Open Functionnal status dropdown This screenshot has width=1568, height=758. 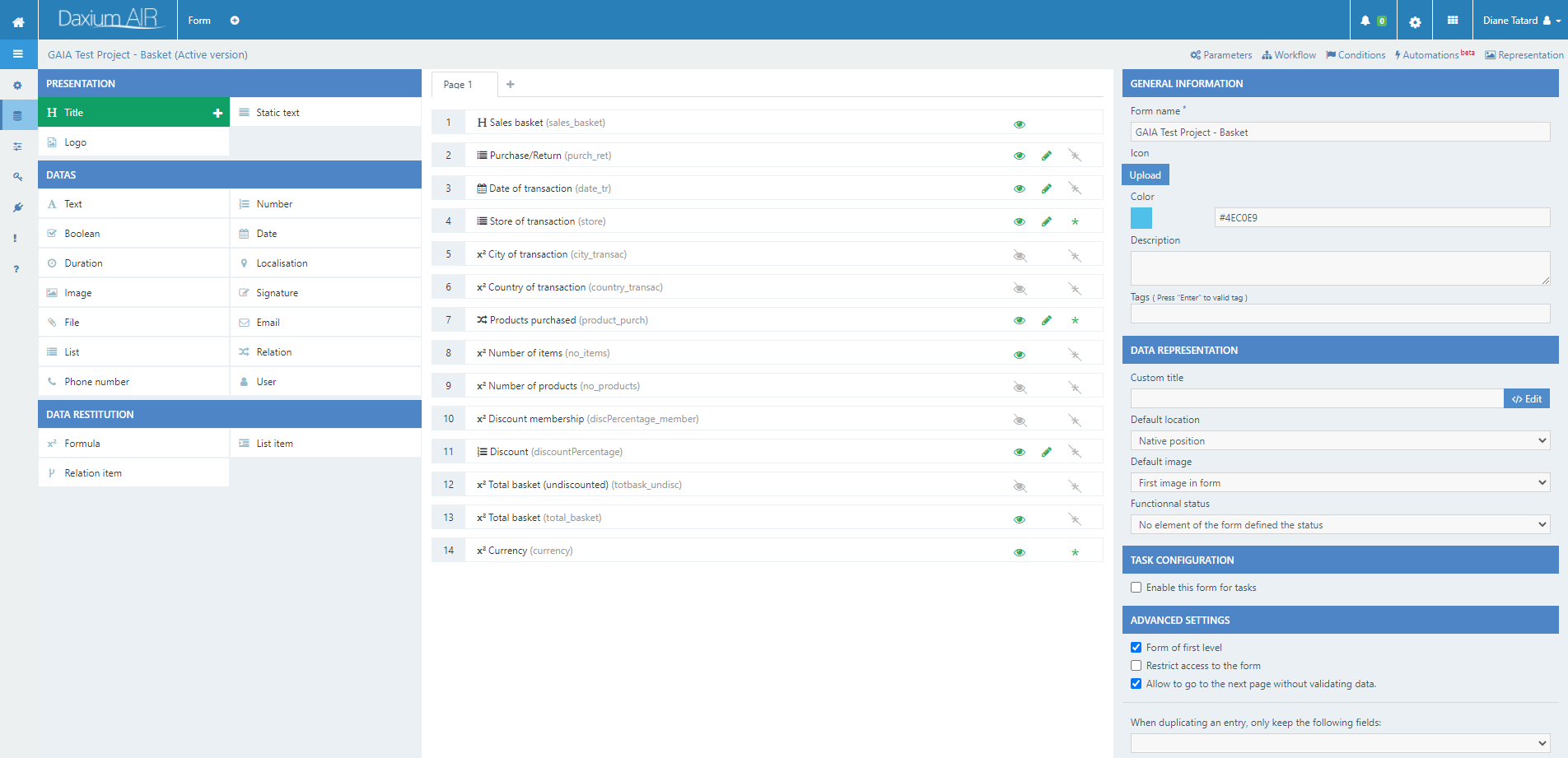(1341, 525)
